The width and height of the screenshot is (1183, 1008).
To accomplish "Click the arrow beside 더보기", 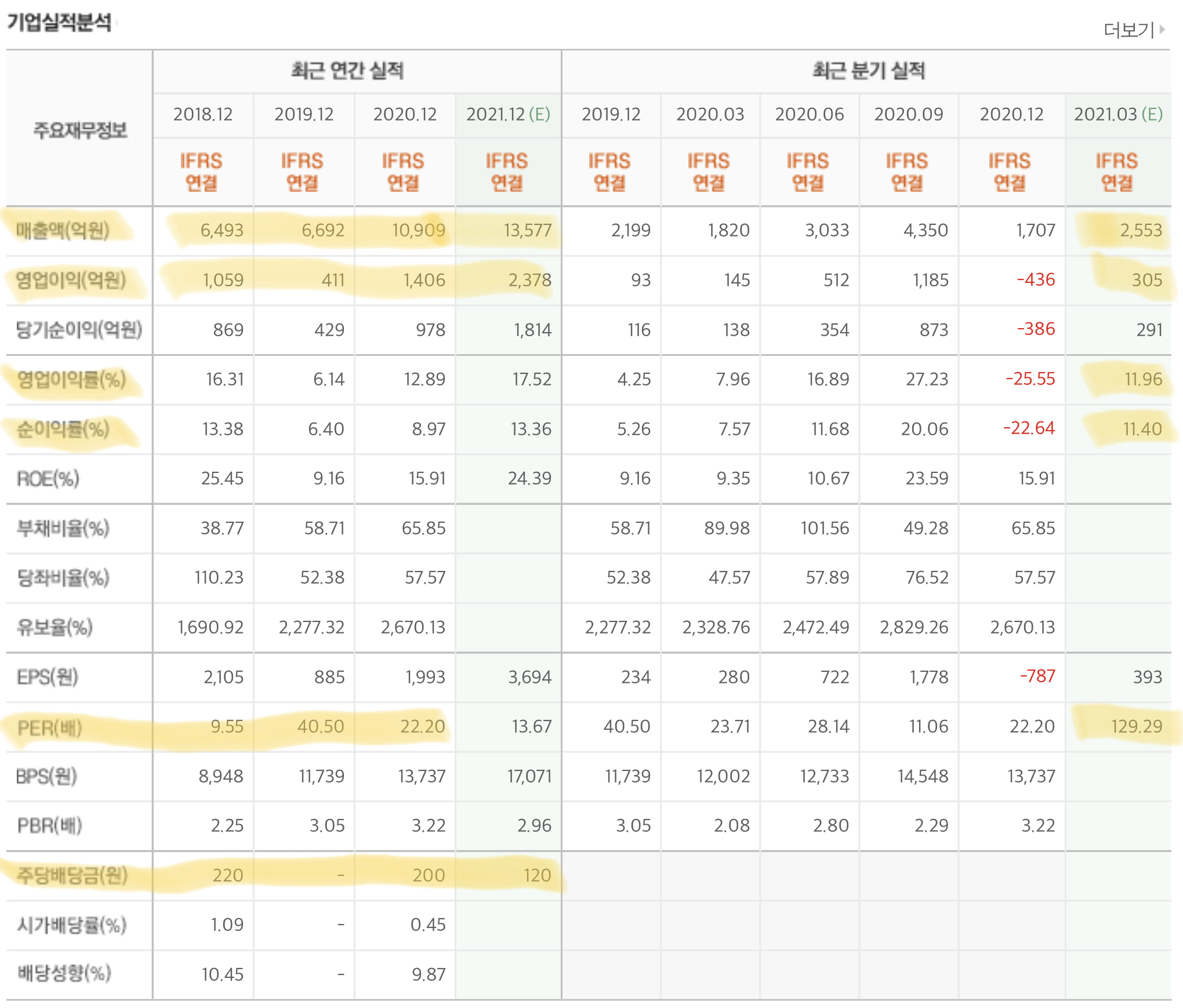I will pyautogui.click(x=1162, y=30).
